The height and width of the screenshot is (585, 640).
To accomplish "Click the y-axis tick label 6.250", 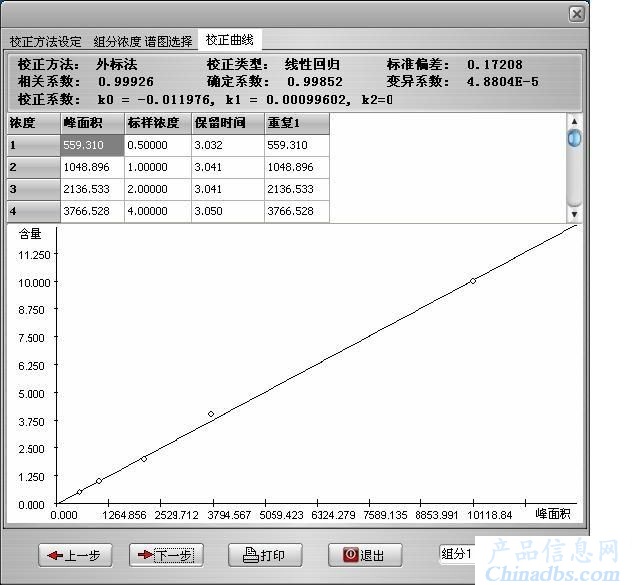I will (31, 366).
